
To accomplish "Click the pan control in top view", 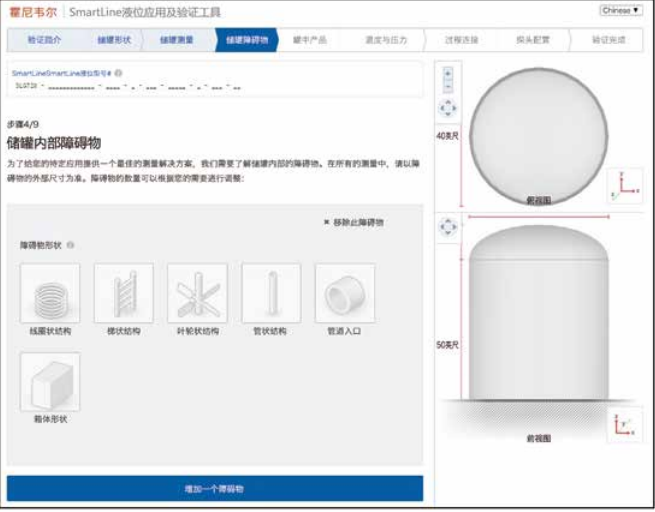I will coord(448,108).
